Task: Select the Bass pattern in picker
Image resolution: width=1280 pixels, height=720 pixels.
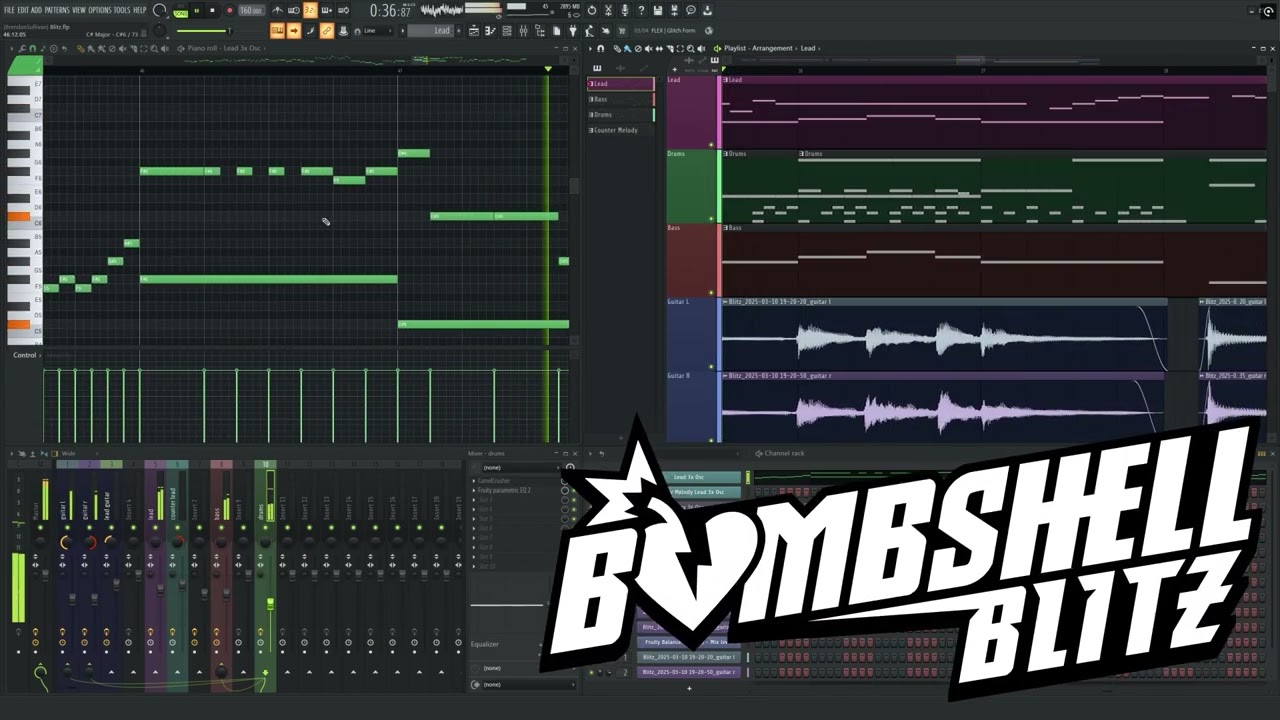Action: (620, 99)
